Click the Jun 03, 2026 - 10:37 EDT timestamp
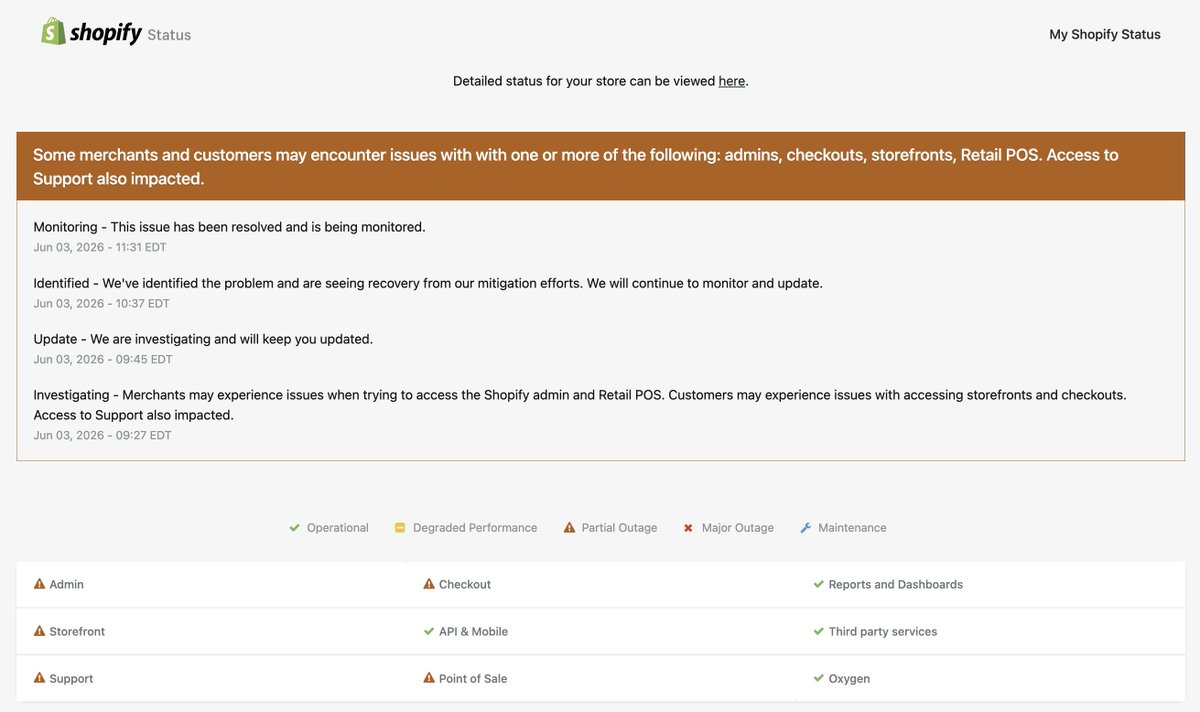 click(x=101, y=303)
